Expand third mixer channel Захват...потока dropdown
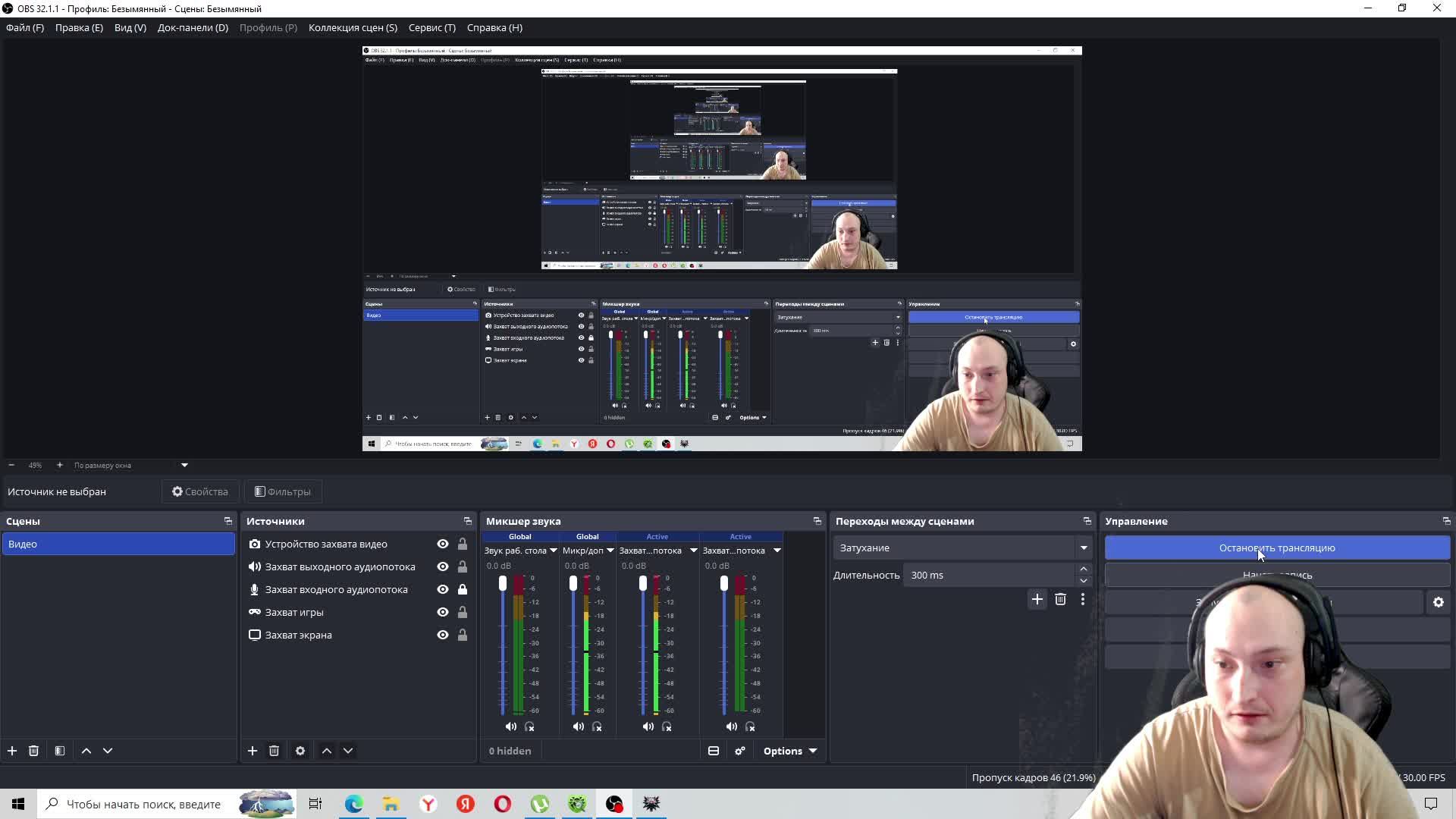The width and height of the screenshot is (1456, 819). click(x=694, y=551)
